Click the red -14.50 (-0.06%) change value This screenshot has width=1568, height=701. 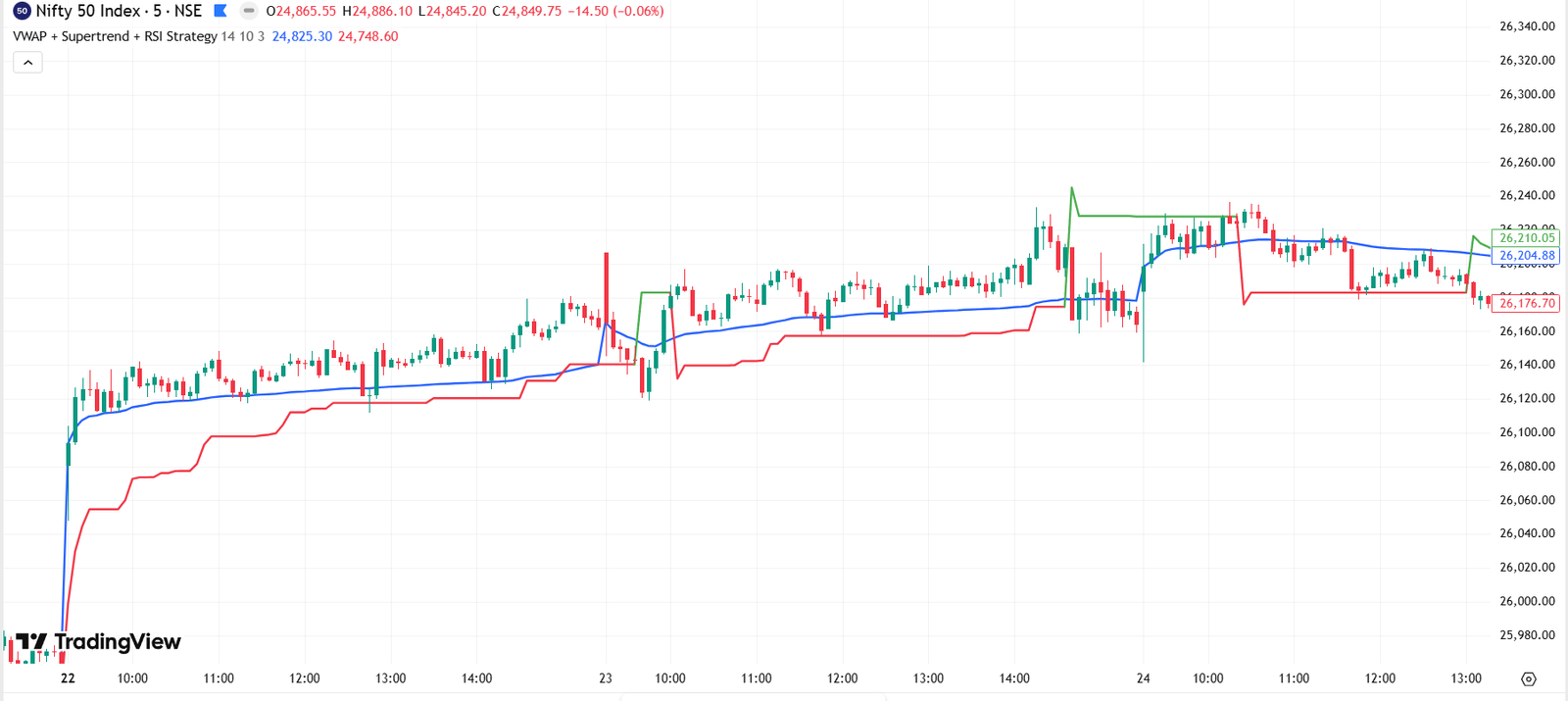tap(617, 11)
